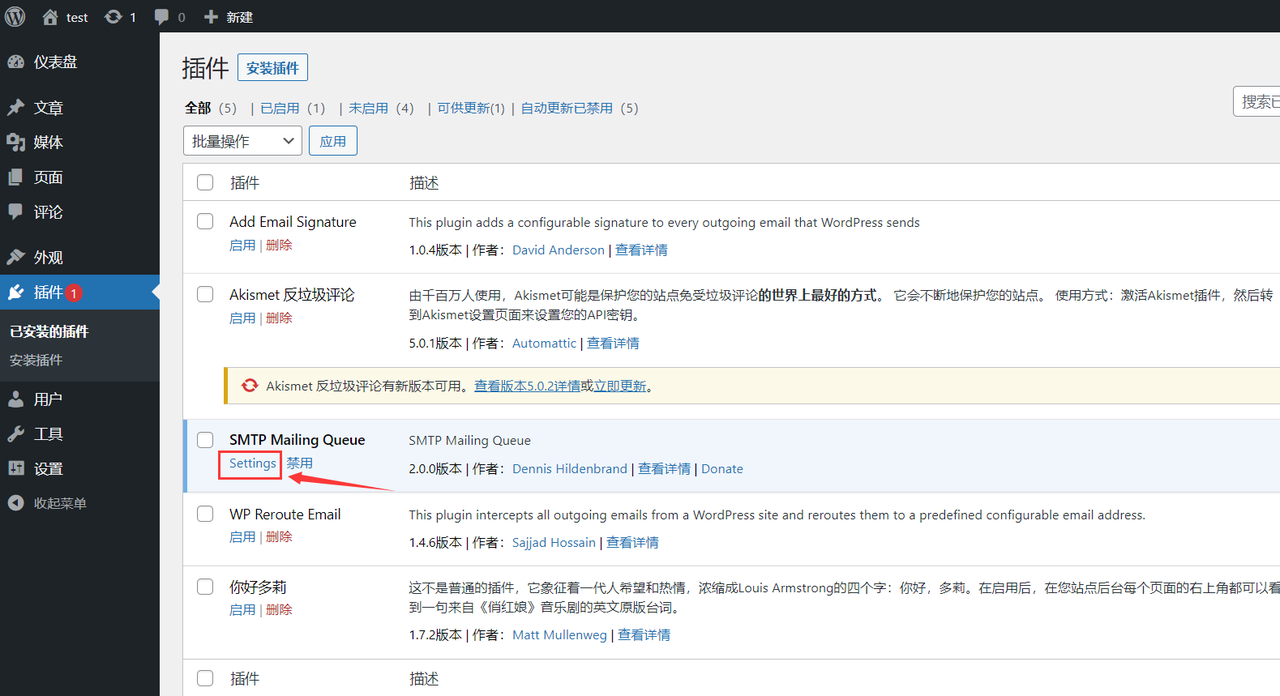Click 立即更新 link for Akismet
The height and width of the screenshot is (696, 1280).
pyautogui.click(x=620, y=386)
